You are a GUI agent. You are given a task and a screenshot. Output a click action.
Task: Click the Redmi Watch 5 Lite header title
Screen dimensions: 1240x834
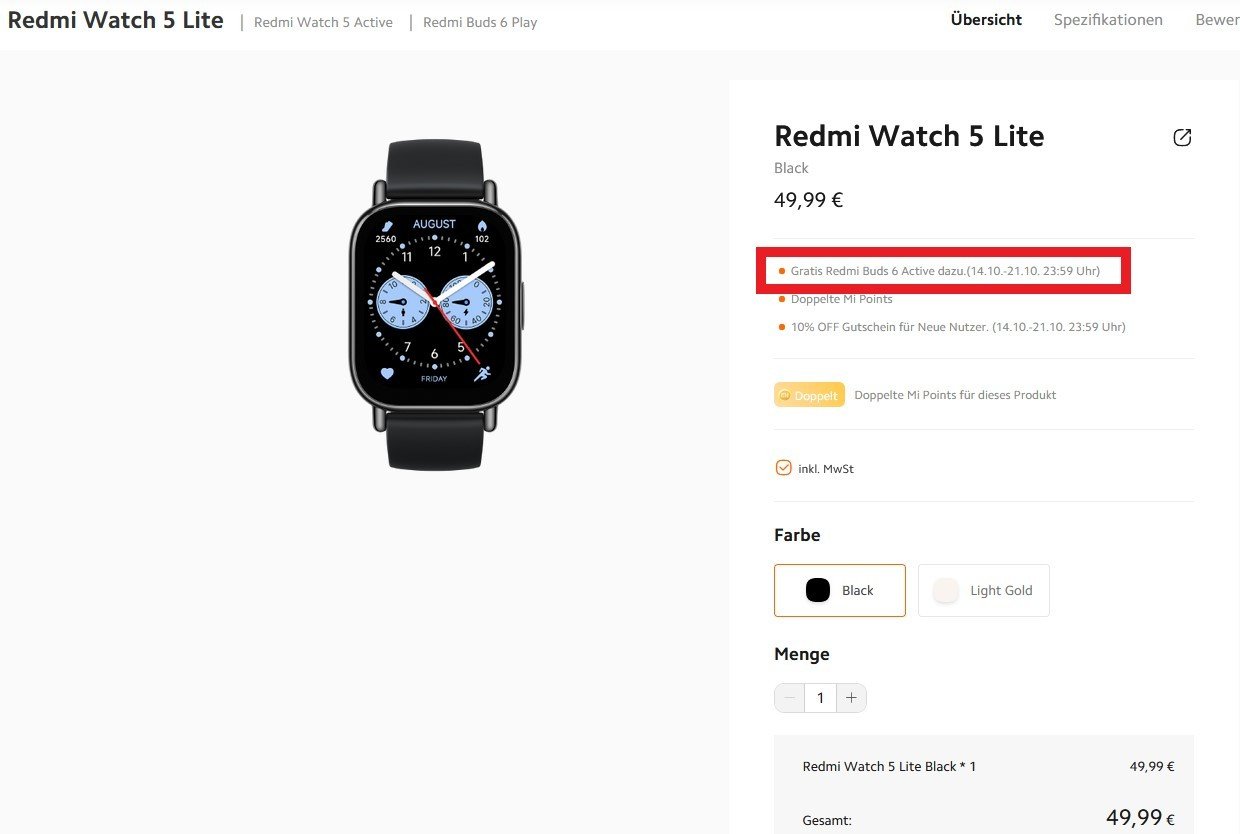click(x=116, y=20)
